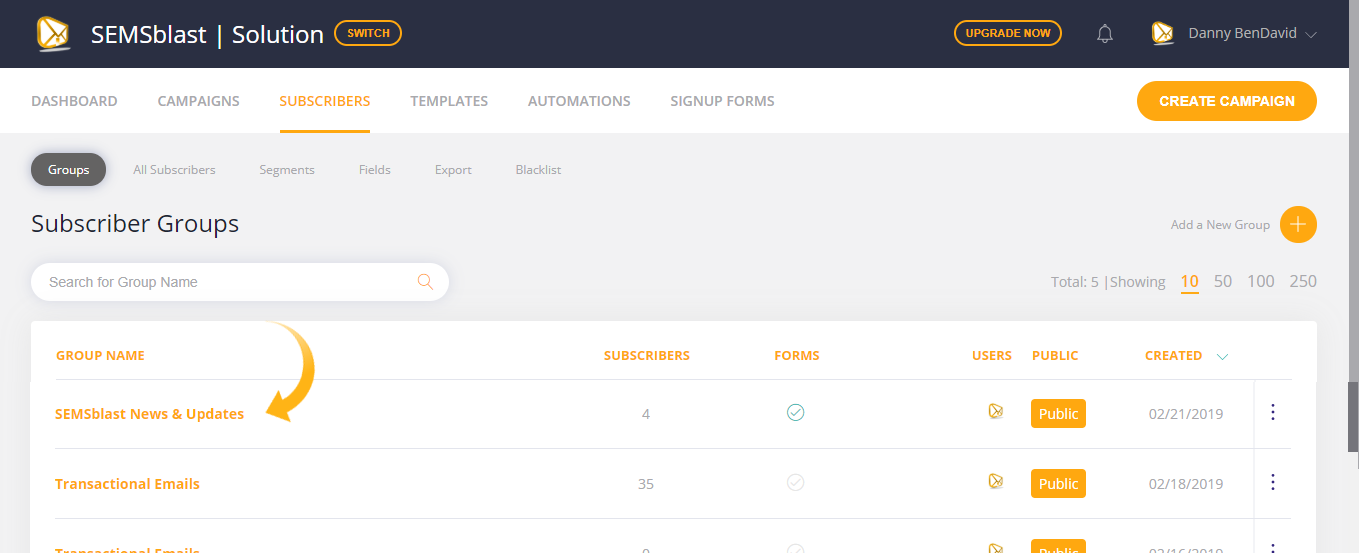Open the Export sub-tab

tap(453, 170)
